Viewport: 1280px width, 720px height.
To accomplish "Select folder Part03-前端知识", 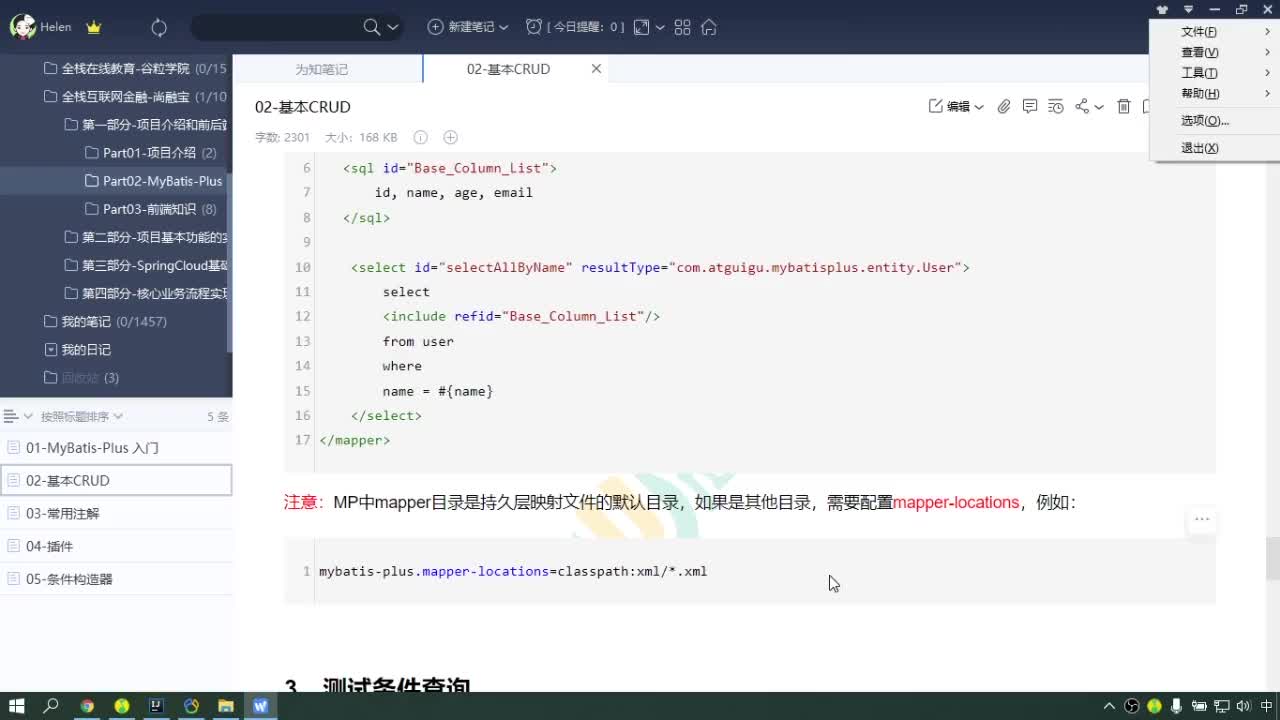I will click(149, 209).
